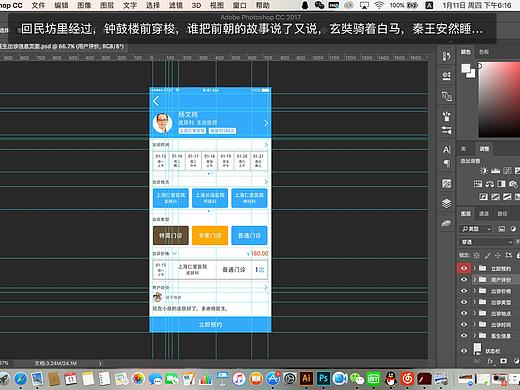This screenshot has width=520, height=390.
Task: Switch to the 路径 tab
Action: (x=502, y=214)
